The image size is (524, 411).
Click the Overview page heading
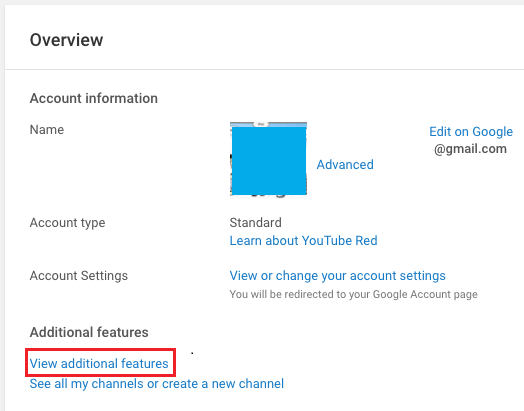[x=67, y=40]
